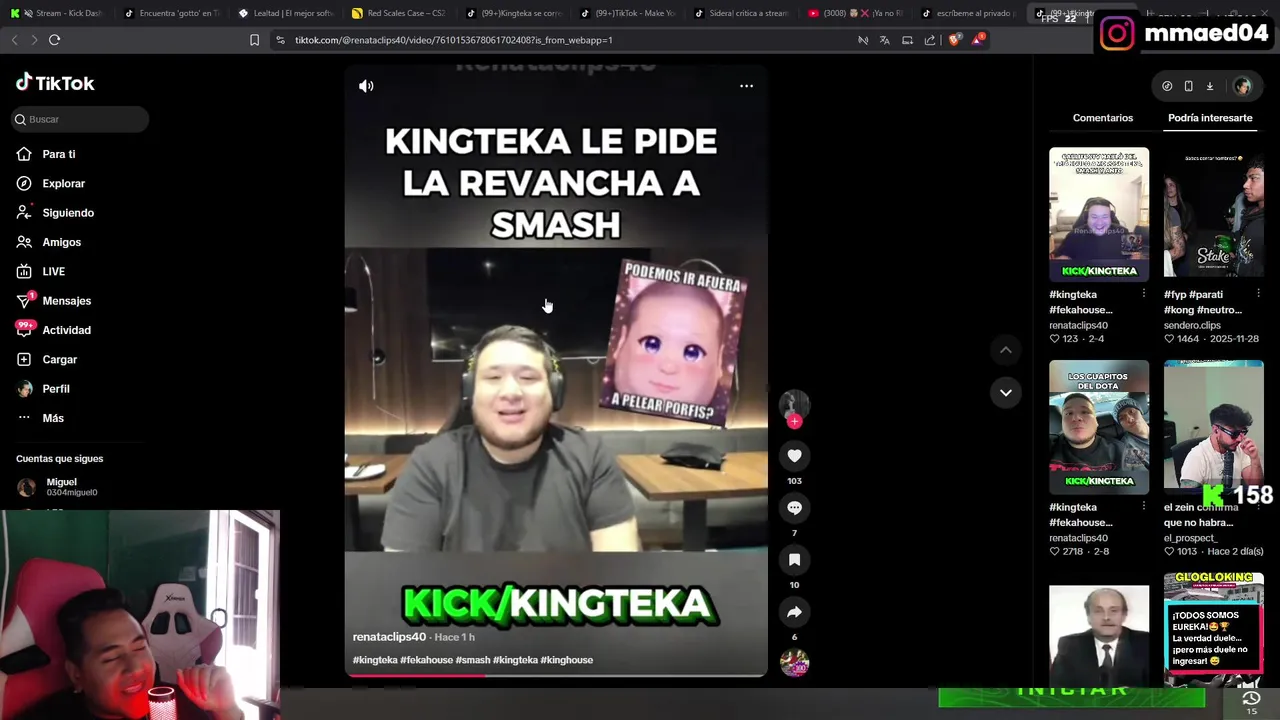Toggle the video sound speaker icon
This screenshot has height=720, width=1280.
(366, 86)
